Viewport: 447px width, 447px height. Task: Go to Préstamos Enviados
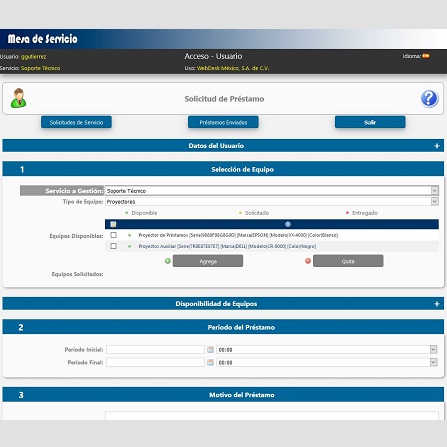[x=223, y=122]
